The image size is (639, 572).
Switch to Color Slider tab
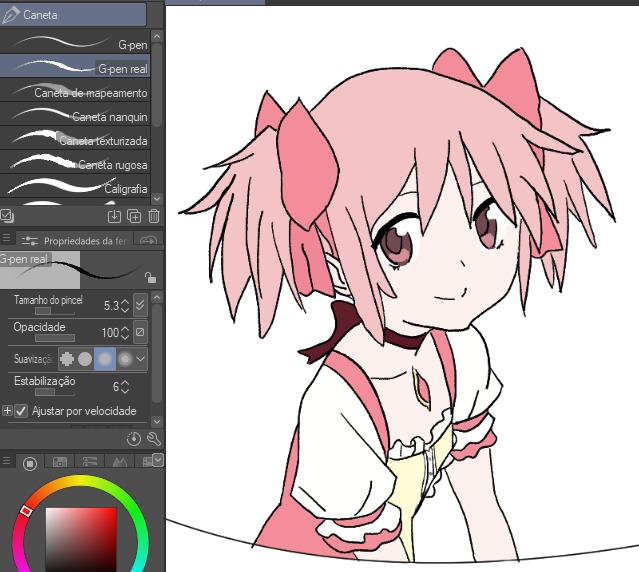[x=90, y=462]
